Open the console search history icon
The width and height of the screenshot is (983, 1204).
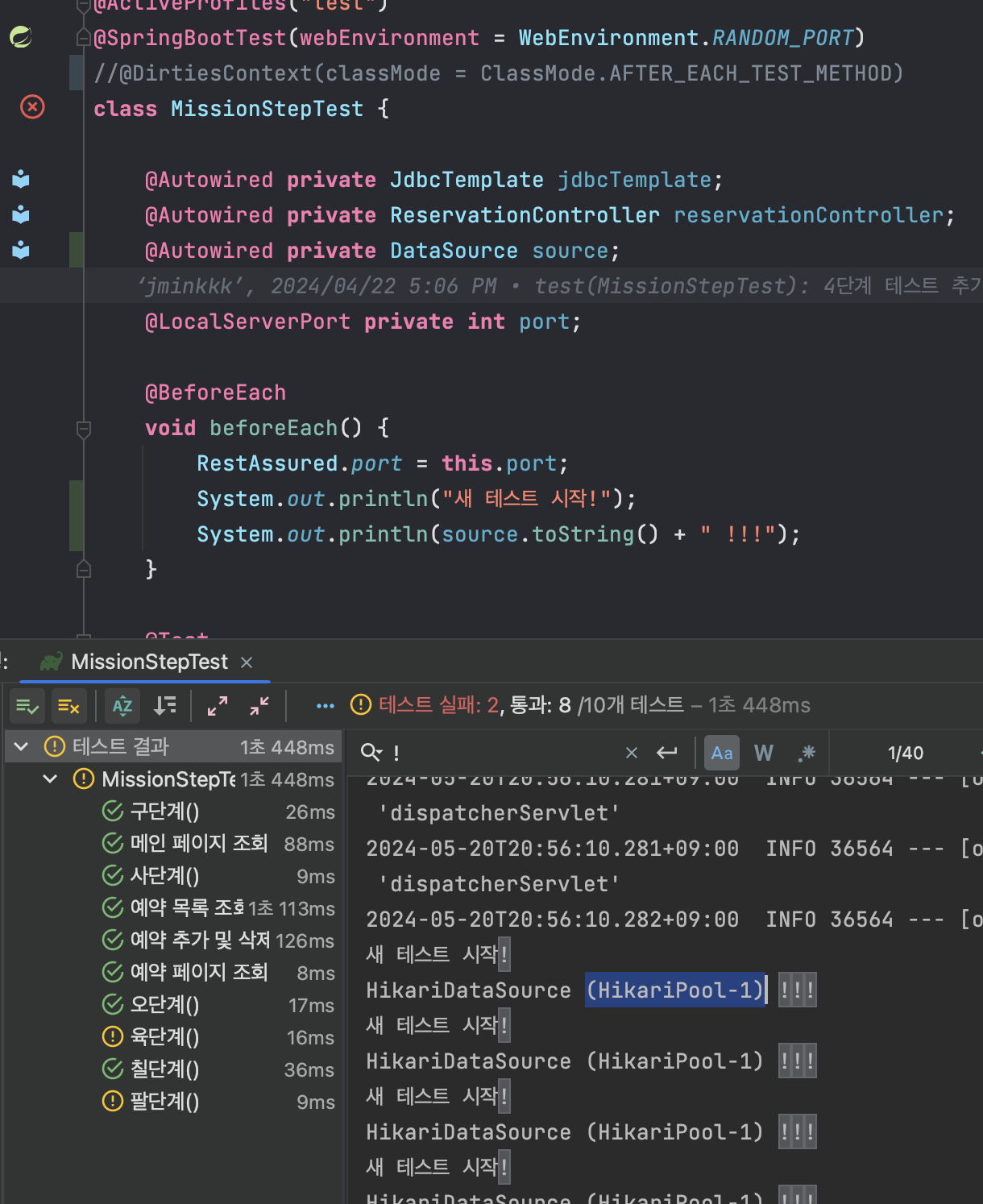click(x=371, y=753)
